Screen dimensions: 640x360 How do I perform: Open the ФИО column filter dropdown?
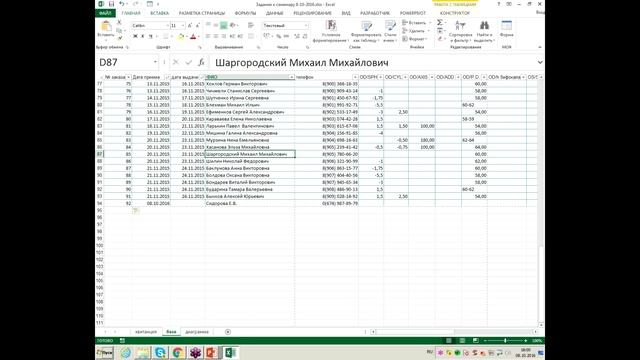click(x=291, y=77)
